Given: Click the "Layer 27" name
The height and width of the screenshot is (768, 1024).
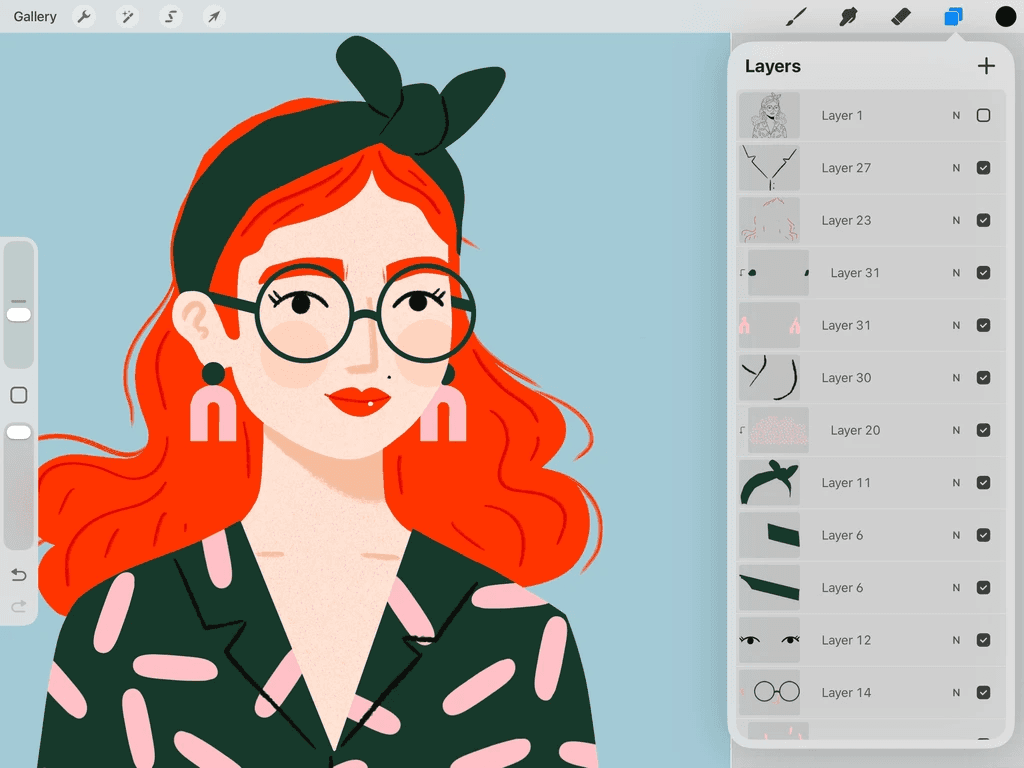Looking at the screenshot, I should pyautogui.click(x=846, y=168).
